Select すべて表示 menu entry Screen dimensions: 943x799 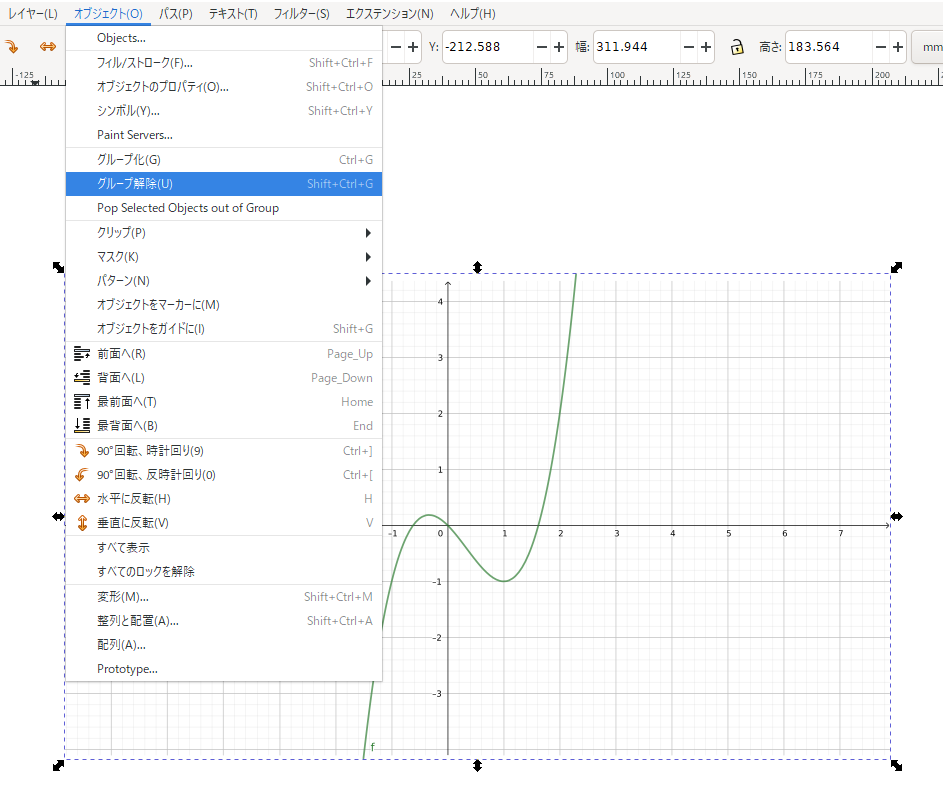point(224,548)
